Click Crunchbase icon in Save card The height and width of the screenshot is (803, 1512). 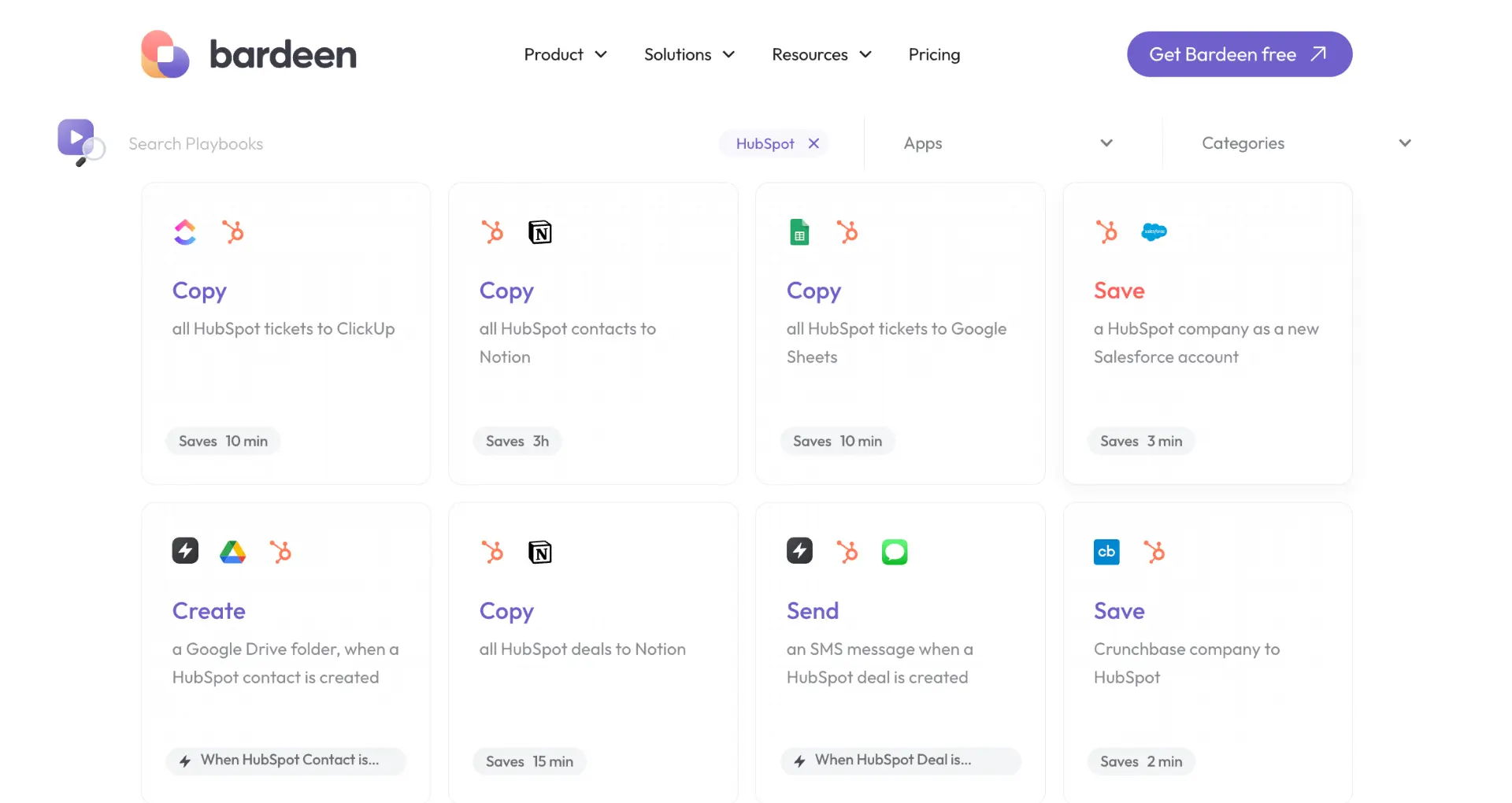1106,552
